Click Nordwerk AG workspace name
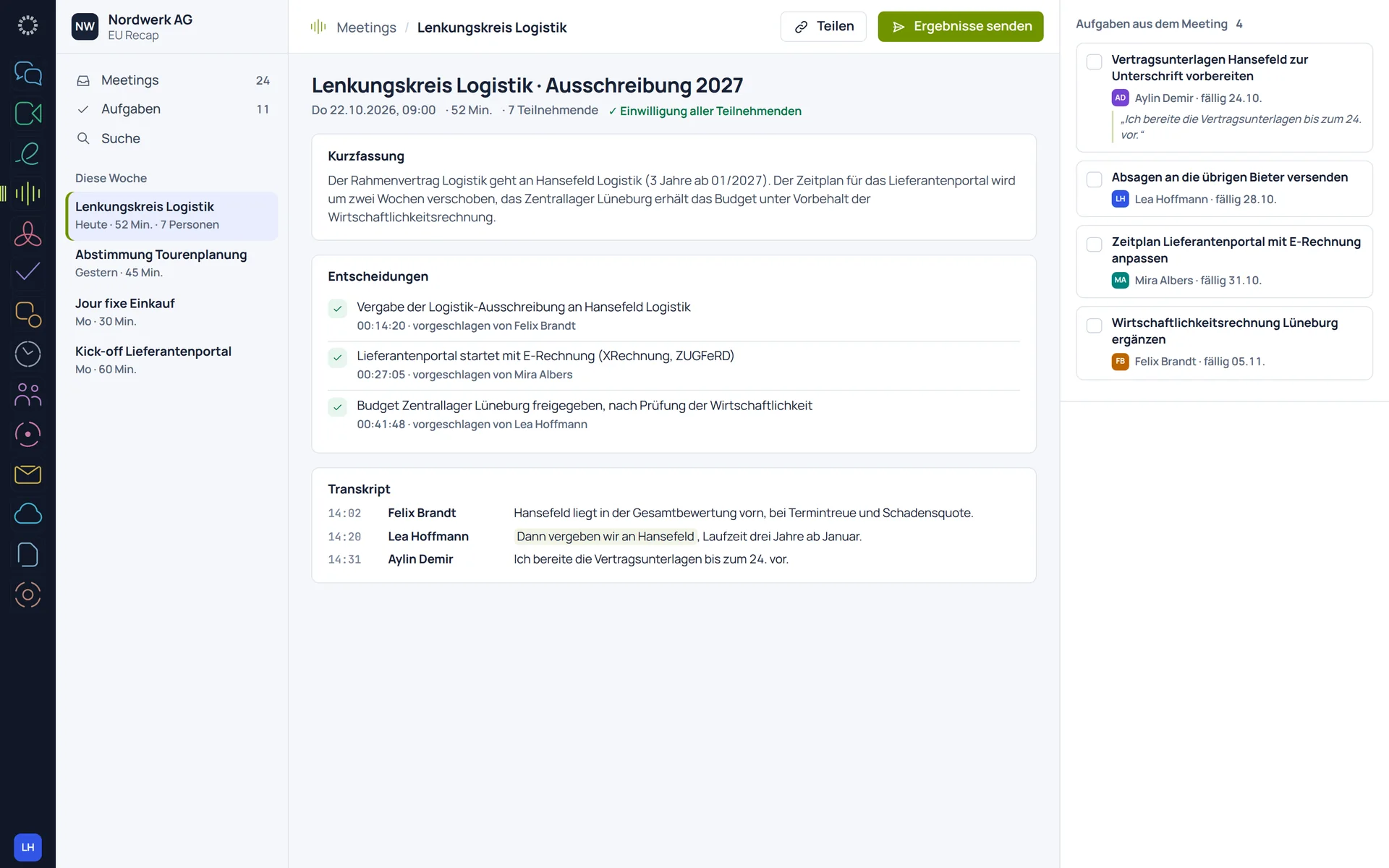 [150, 20]
